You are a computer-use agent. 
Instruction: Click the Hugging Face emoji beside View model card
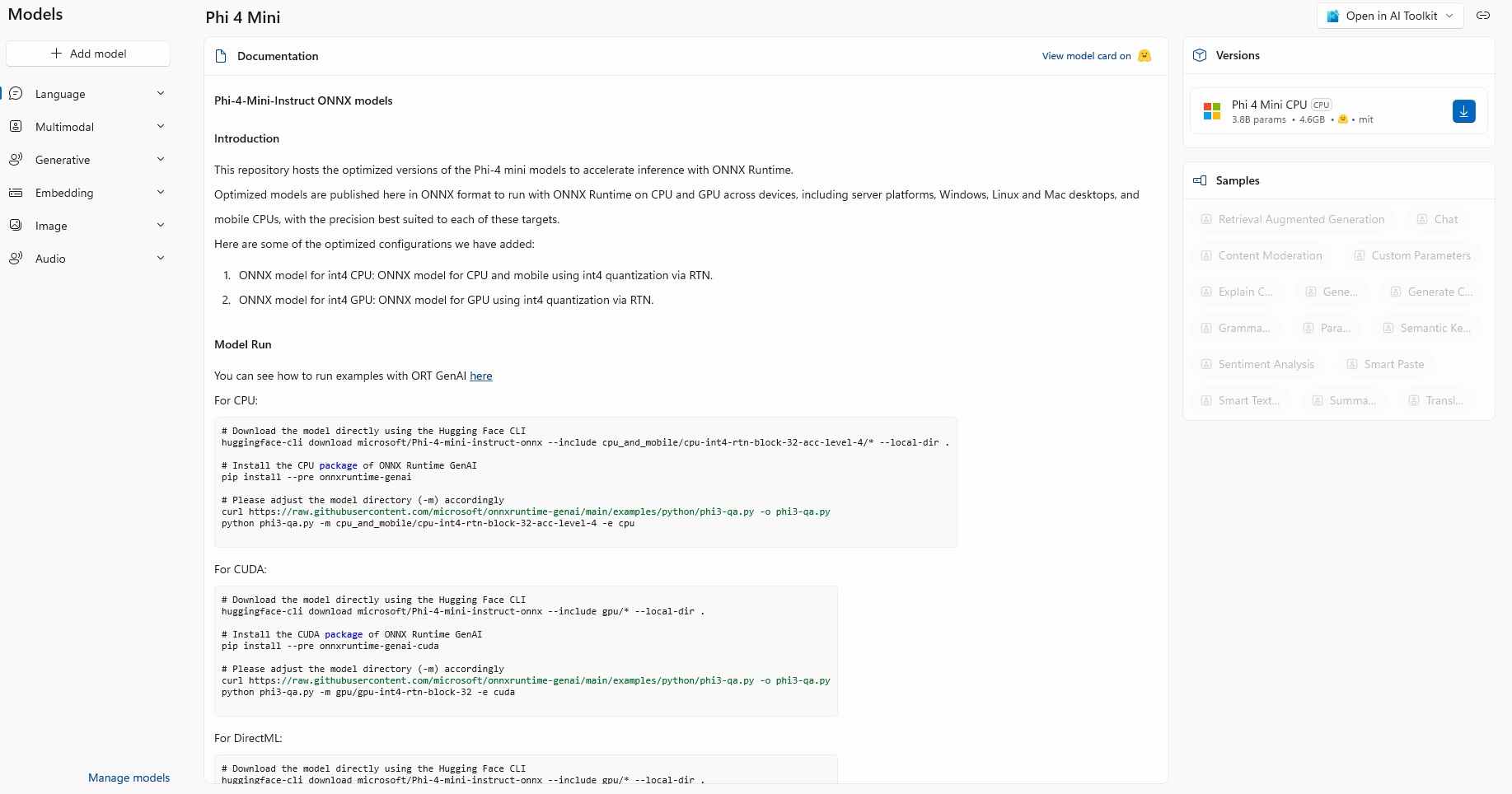1145,56
